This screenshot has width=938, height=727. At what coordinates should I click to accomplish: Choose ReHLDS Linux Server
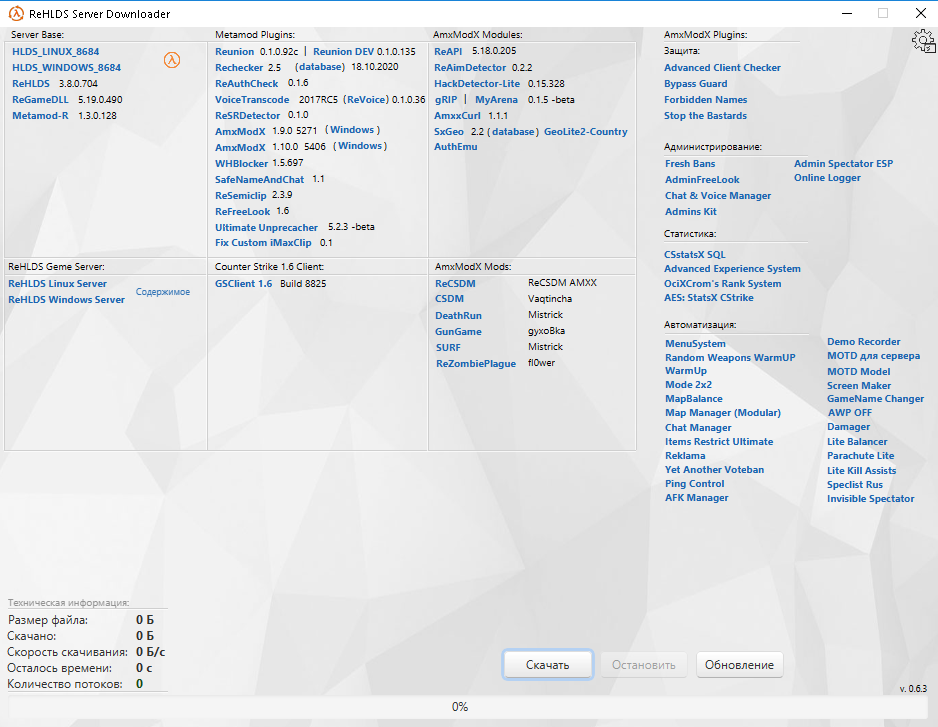coord(57,284)
